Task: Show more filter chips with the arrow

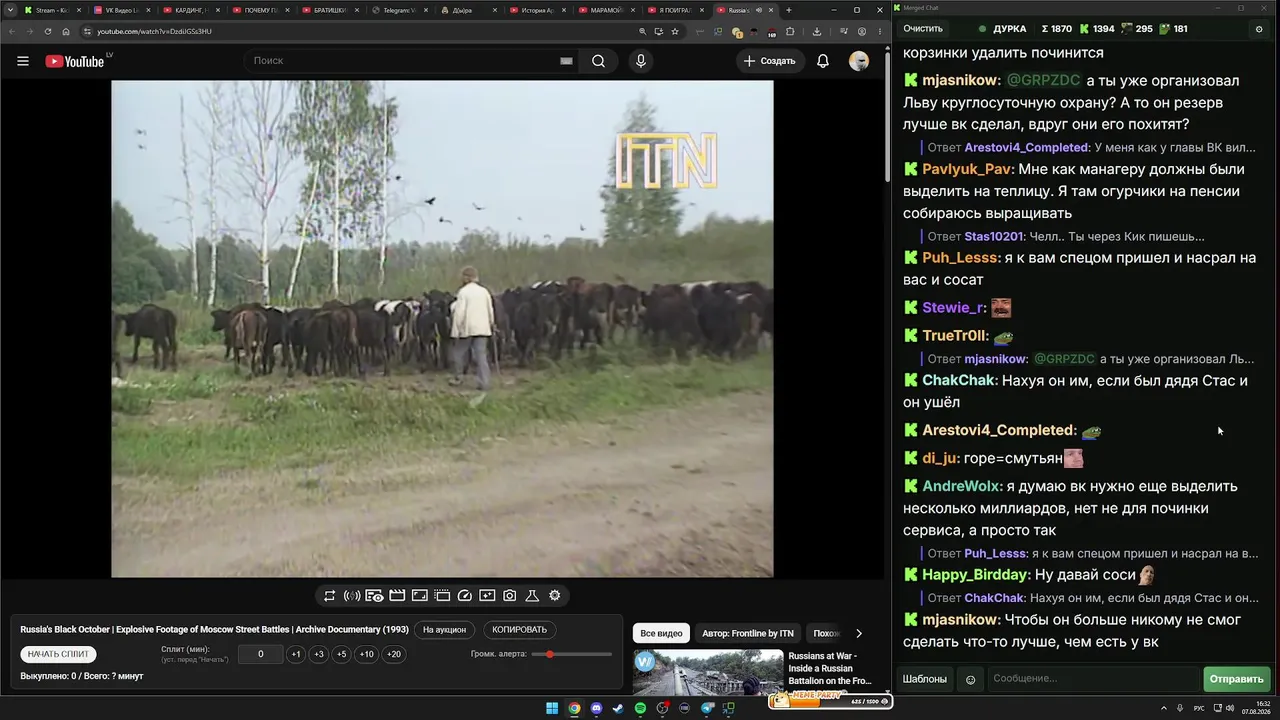Action: 858,633
